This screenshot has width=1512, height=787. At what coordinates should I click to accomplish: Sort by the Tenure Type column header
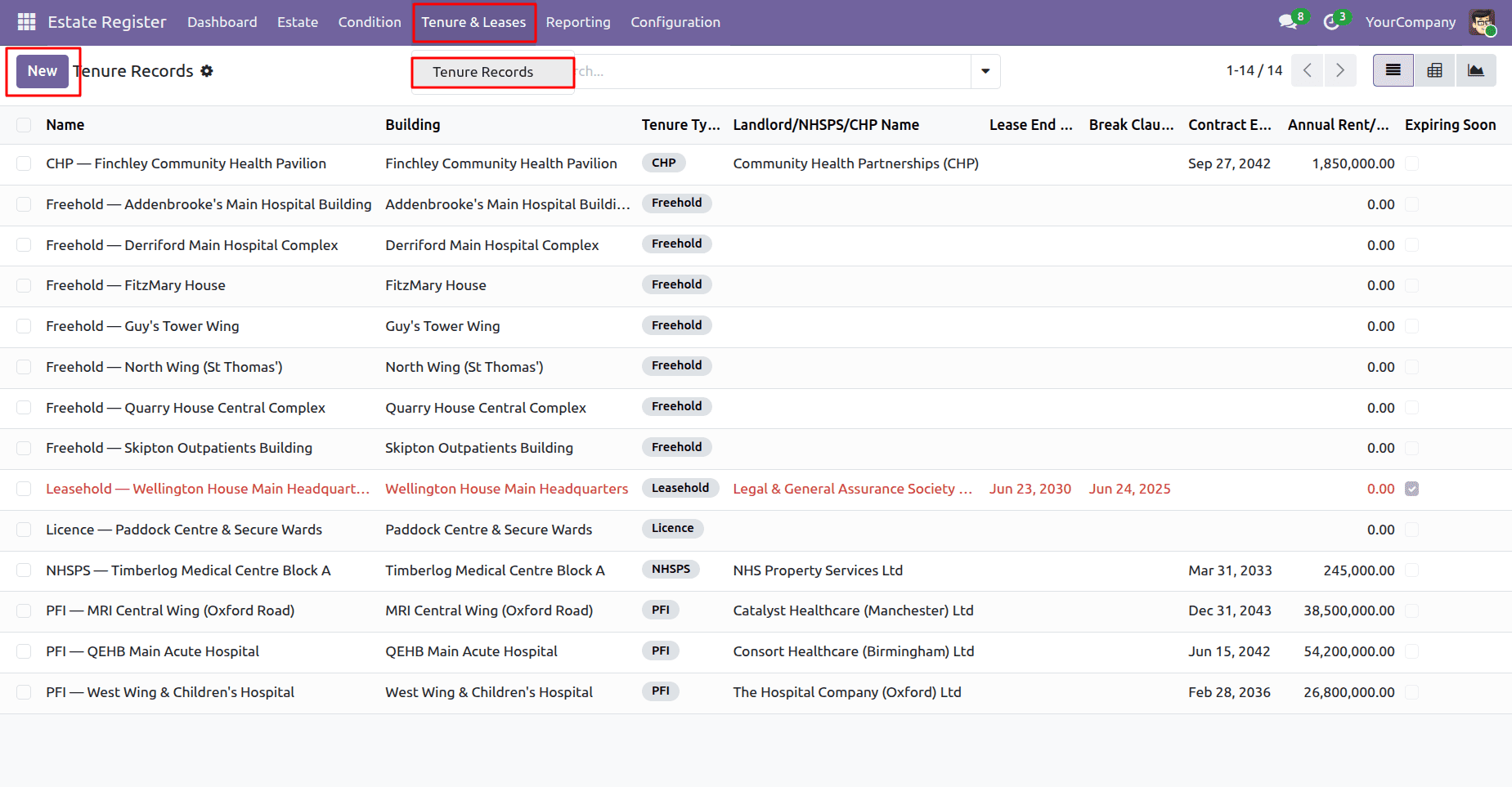tap(680, 125)
